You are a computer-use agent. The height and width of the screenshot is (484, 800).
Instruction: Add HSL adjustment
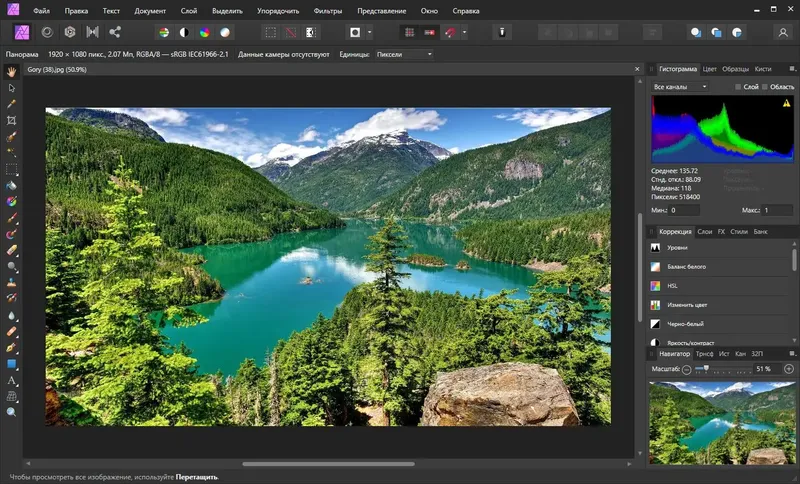tap(719, 286)
